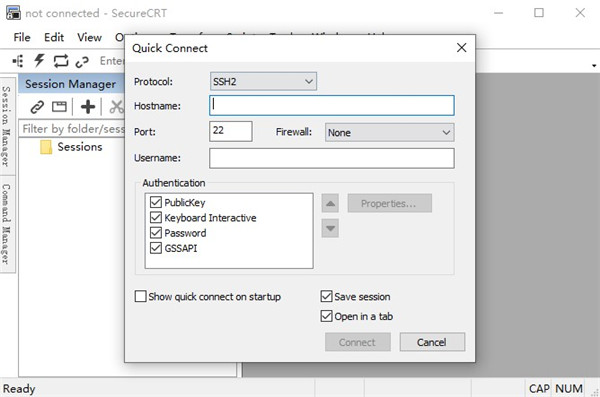The width and height of the screenshot is (600, 397).
Task: Click the Connect button
Action: point(357,342)
